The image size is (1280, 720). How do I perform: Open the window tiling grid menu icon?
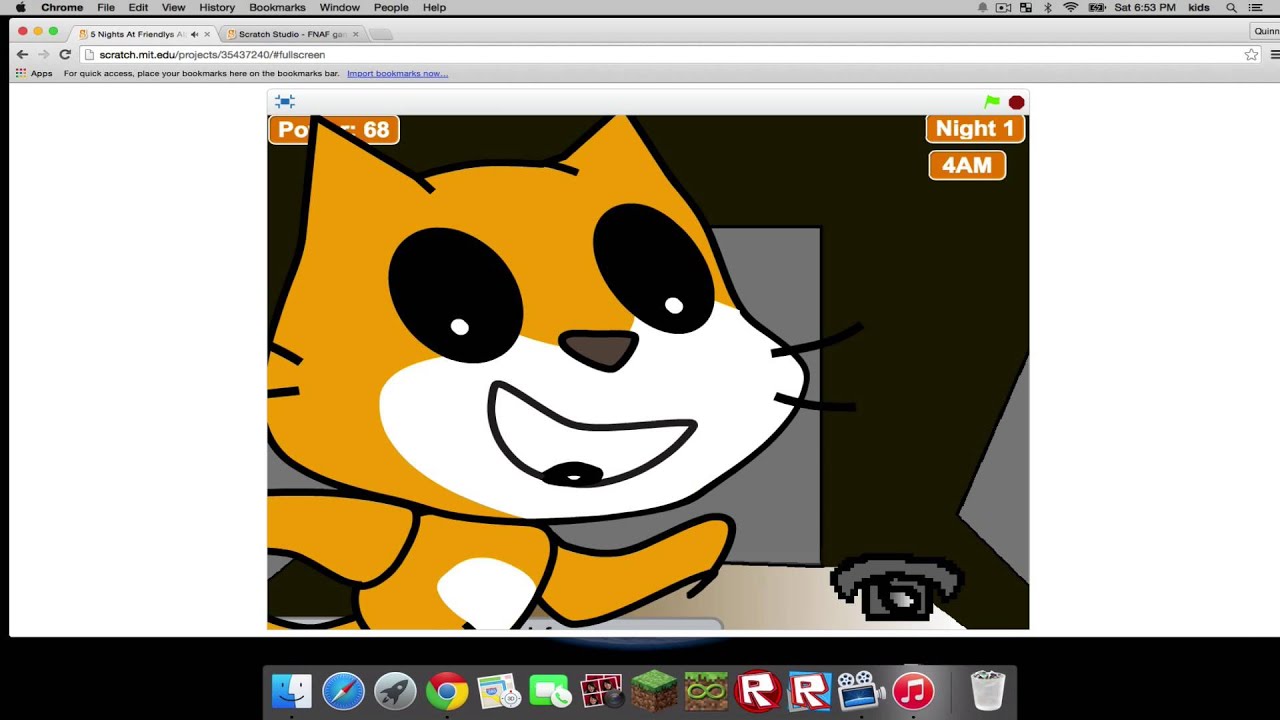pos(1025,7)
